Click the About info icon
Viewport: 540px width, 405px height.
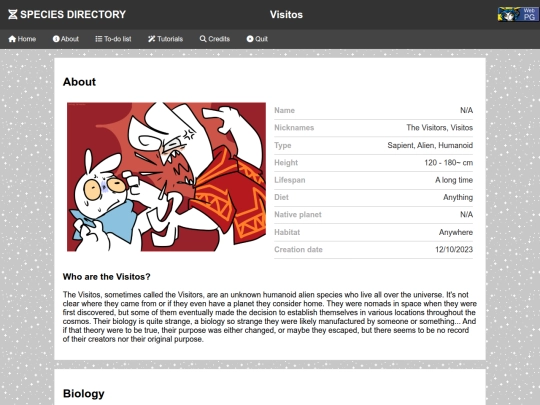point(56,39)
